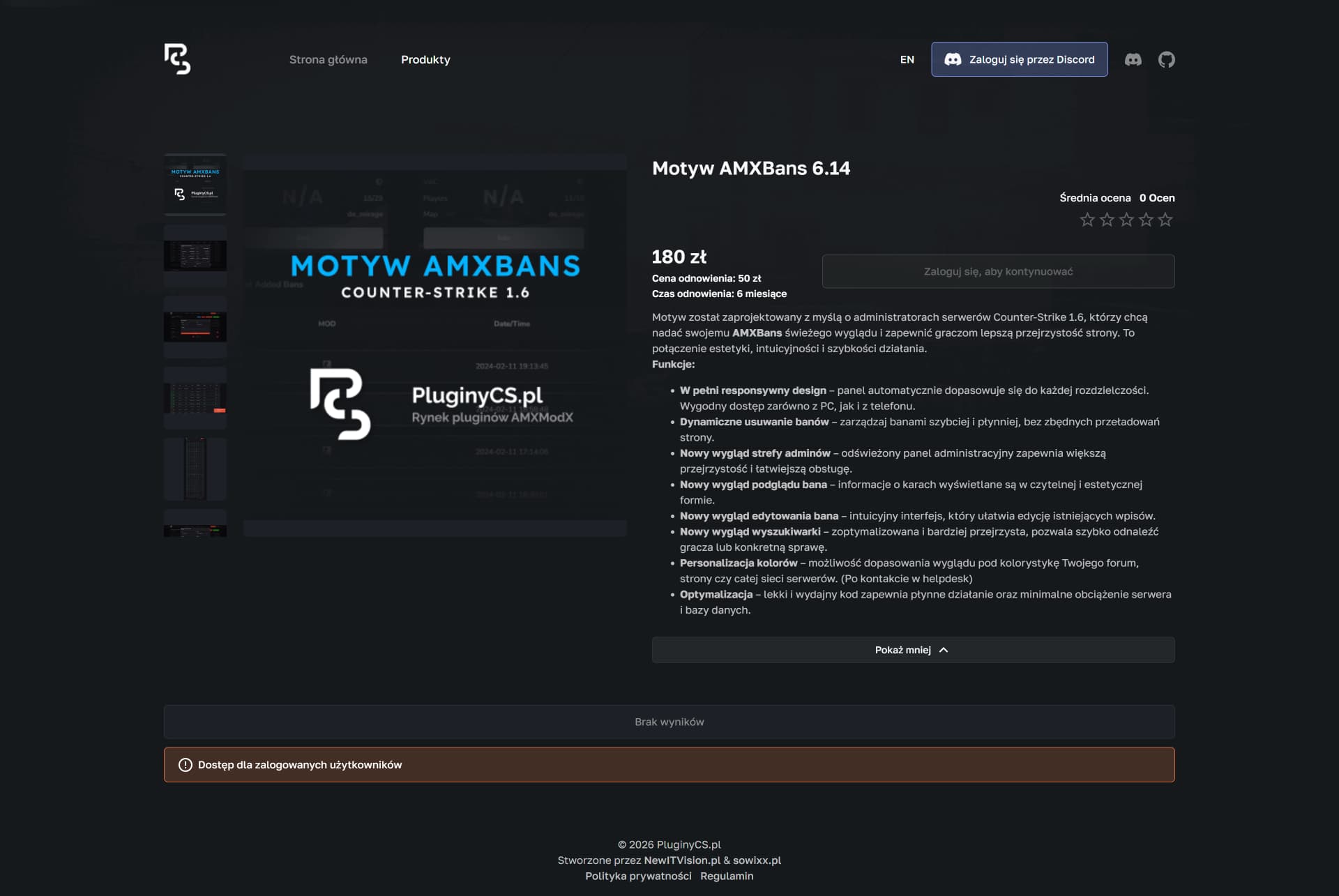Select the first Motyw AMXBans thumbnail

195,185
